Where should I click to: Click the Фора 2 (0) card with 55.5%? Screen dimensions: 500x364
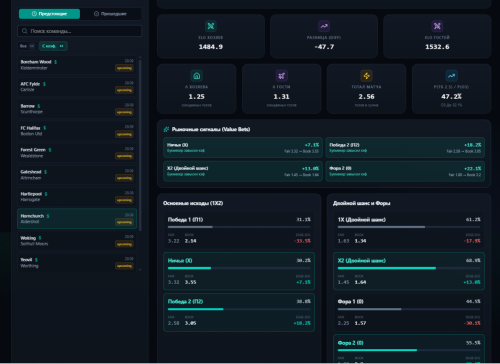pyautogui.click(x=409, y=349)
